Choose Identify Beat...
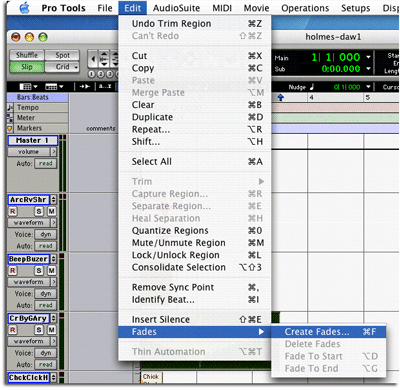 coord(195,300)
